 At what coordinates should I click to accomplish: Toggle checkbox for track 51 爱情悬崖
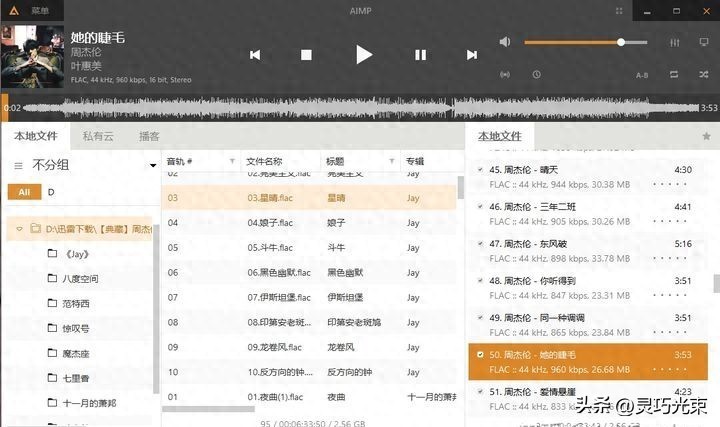click(480, 392)
